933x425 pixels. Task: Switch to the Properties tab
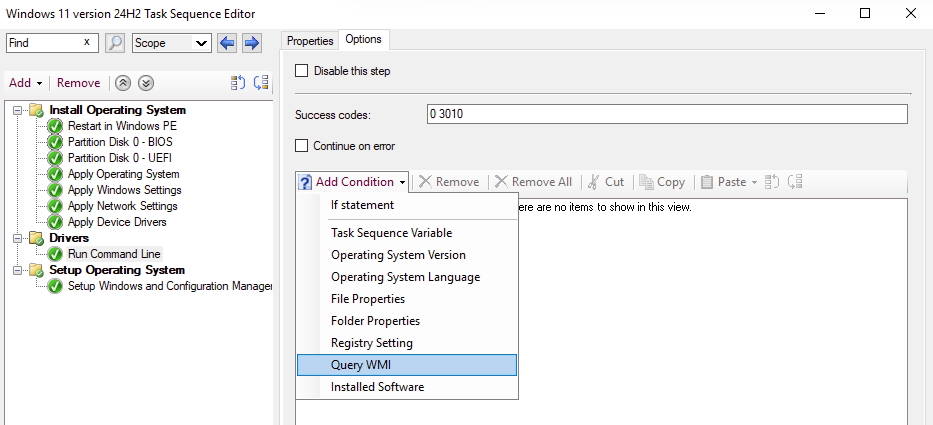(x=310, y=40)
